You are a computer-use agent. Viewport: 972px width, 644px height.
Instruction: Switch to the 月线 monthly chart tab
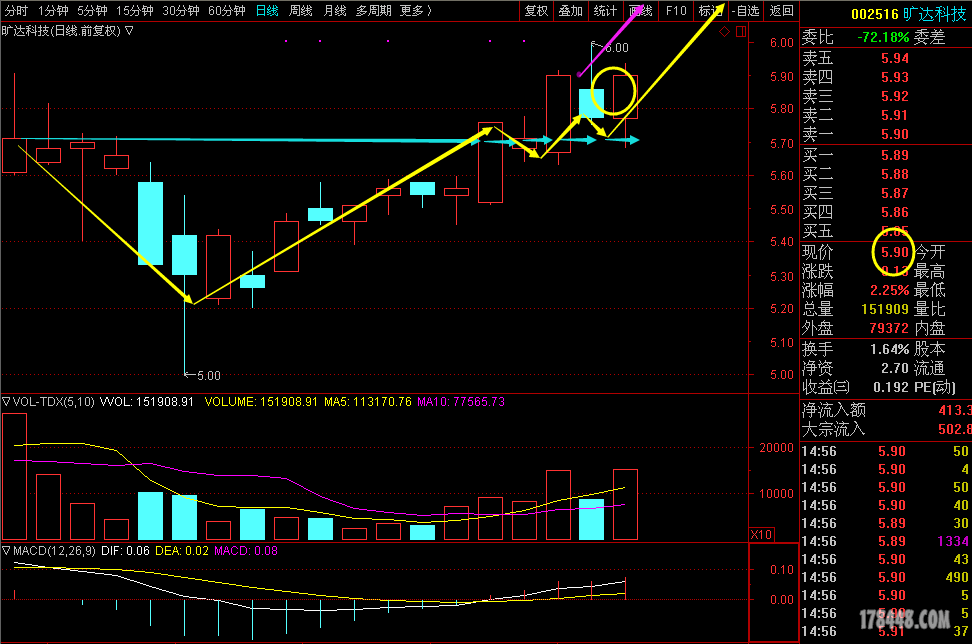point(335,11)
